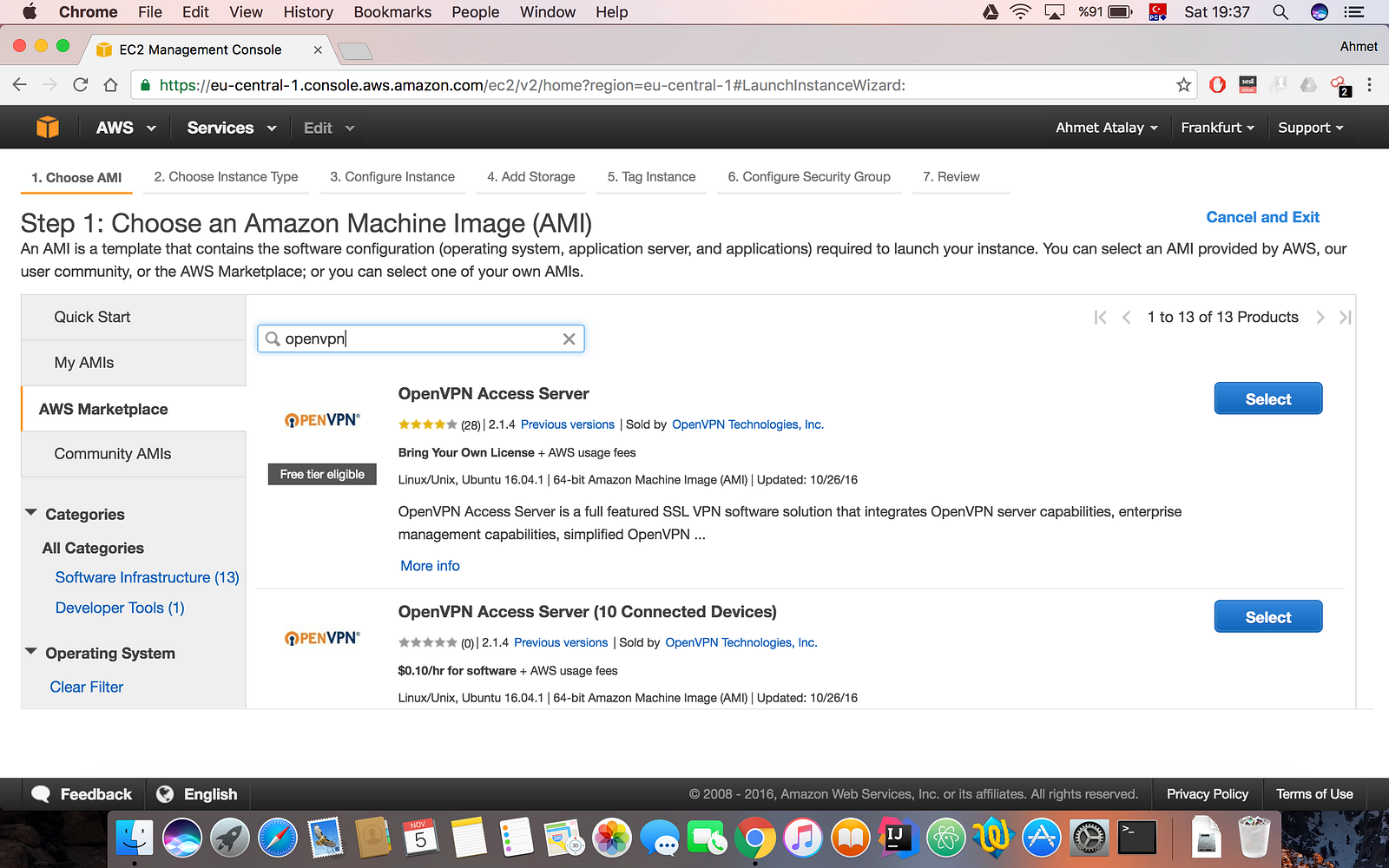Image resolution: width=1389 pixels, height=868 pixels.
Task: View Previous versions of OpenVPN Access Server
Action: (568, 424)
